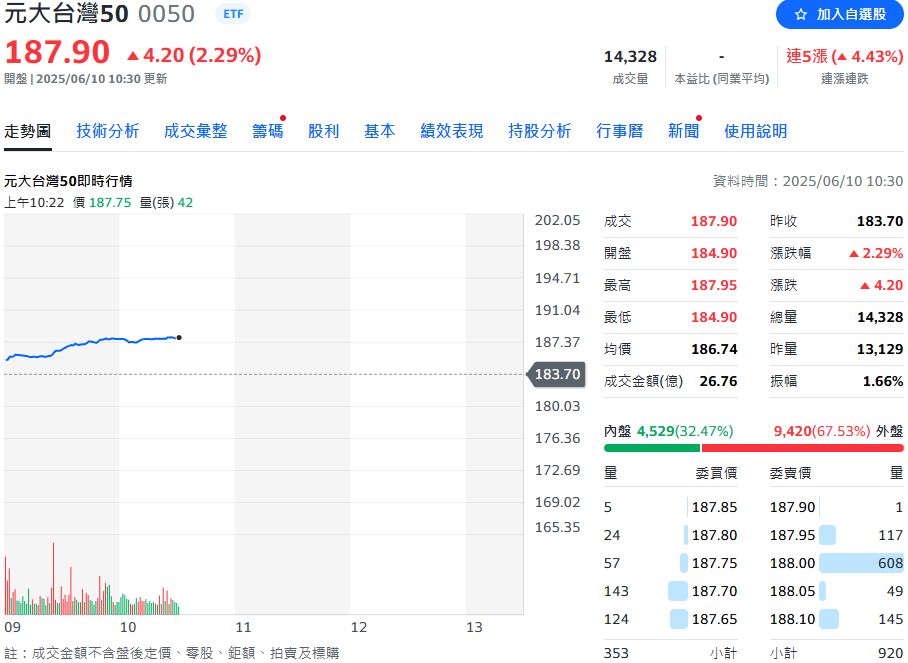Click the 外盤 9,420(67.53%) figure
The height and width of the screenshot is (663, 908).
(822, 431)
